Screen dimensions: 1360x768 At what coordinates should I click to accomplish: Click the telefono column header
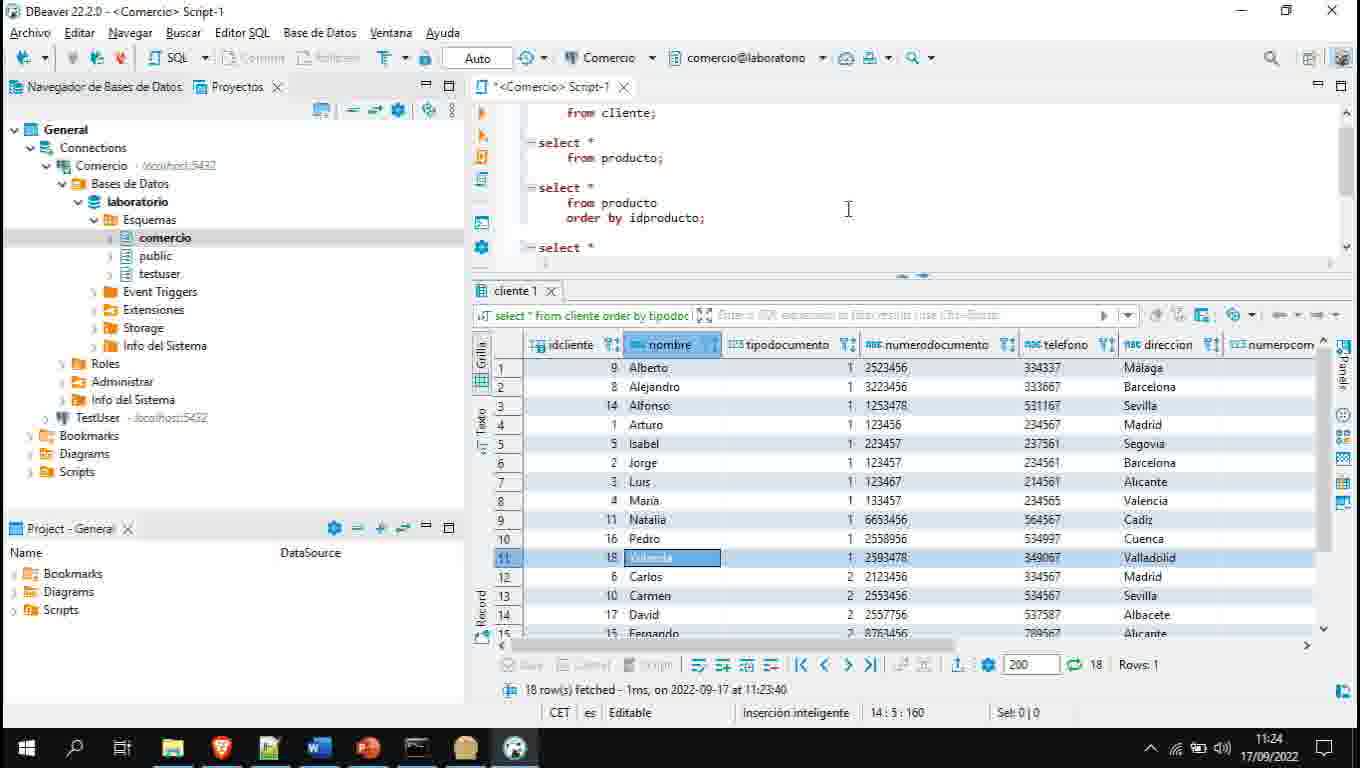[x=1066, y=345]
